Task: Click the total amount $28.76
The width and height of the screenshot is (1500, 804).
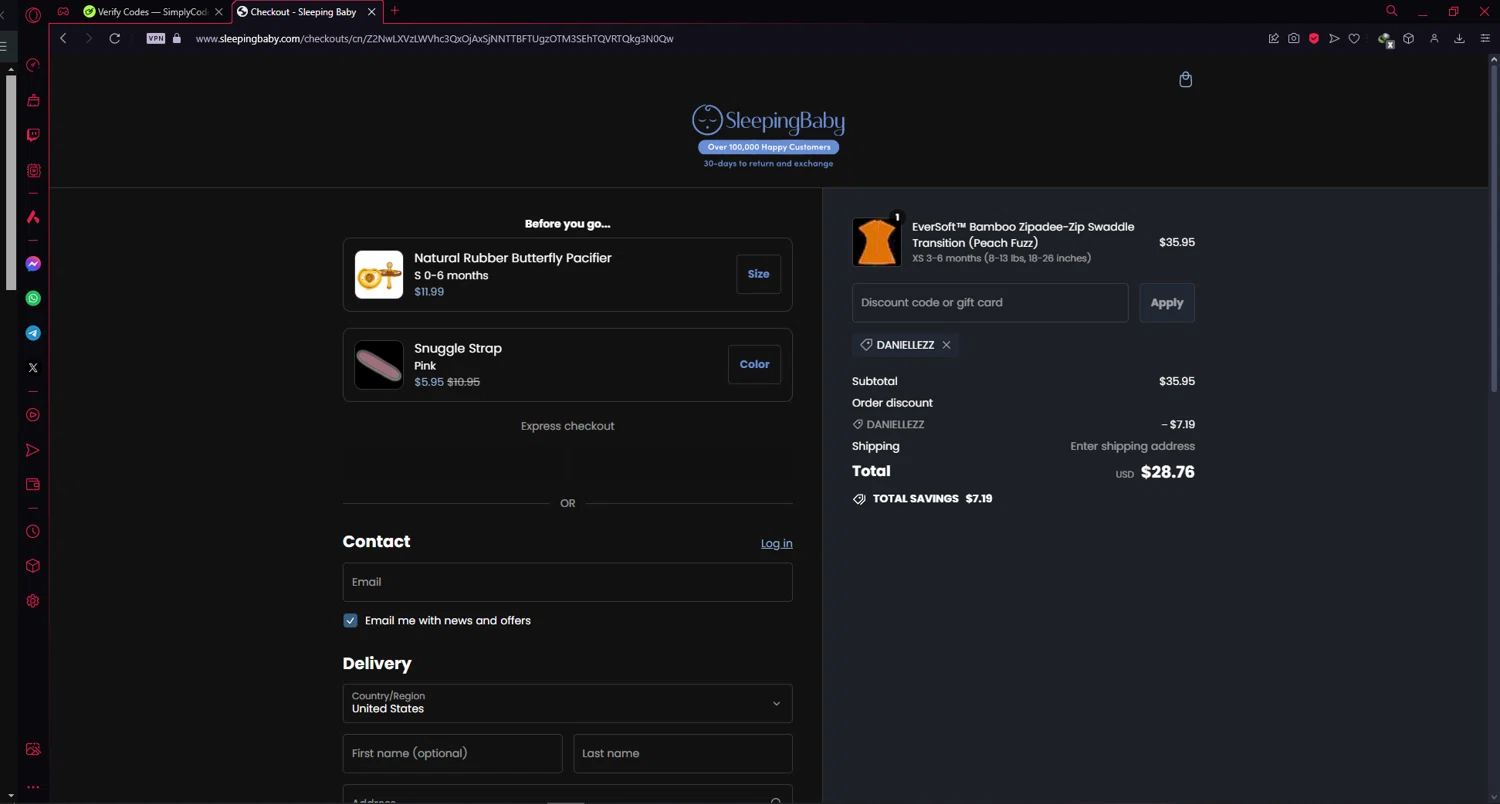Action: click(x=1167, y=472)
